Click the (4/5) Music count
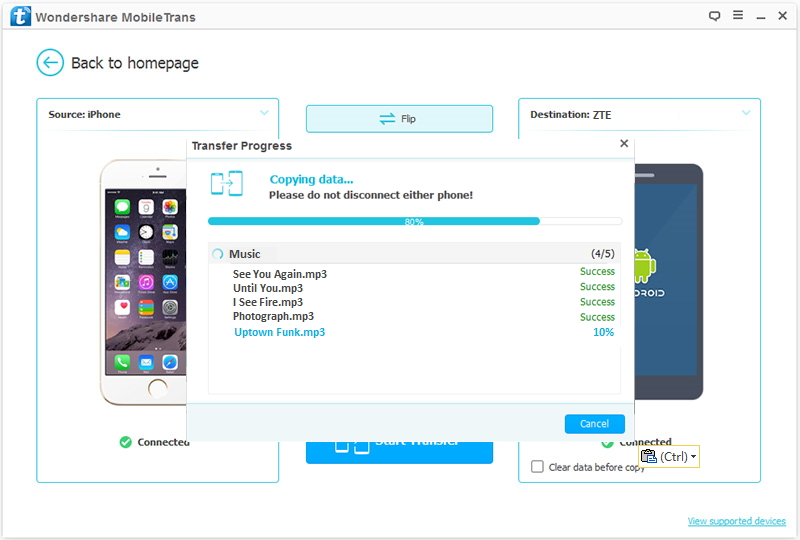Screen dimensions: 800x540 point(603,254)
